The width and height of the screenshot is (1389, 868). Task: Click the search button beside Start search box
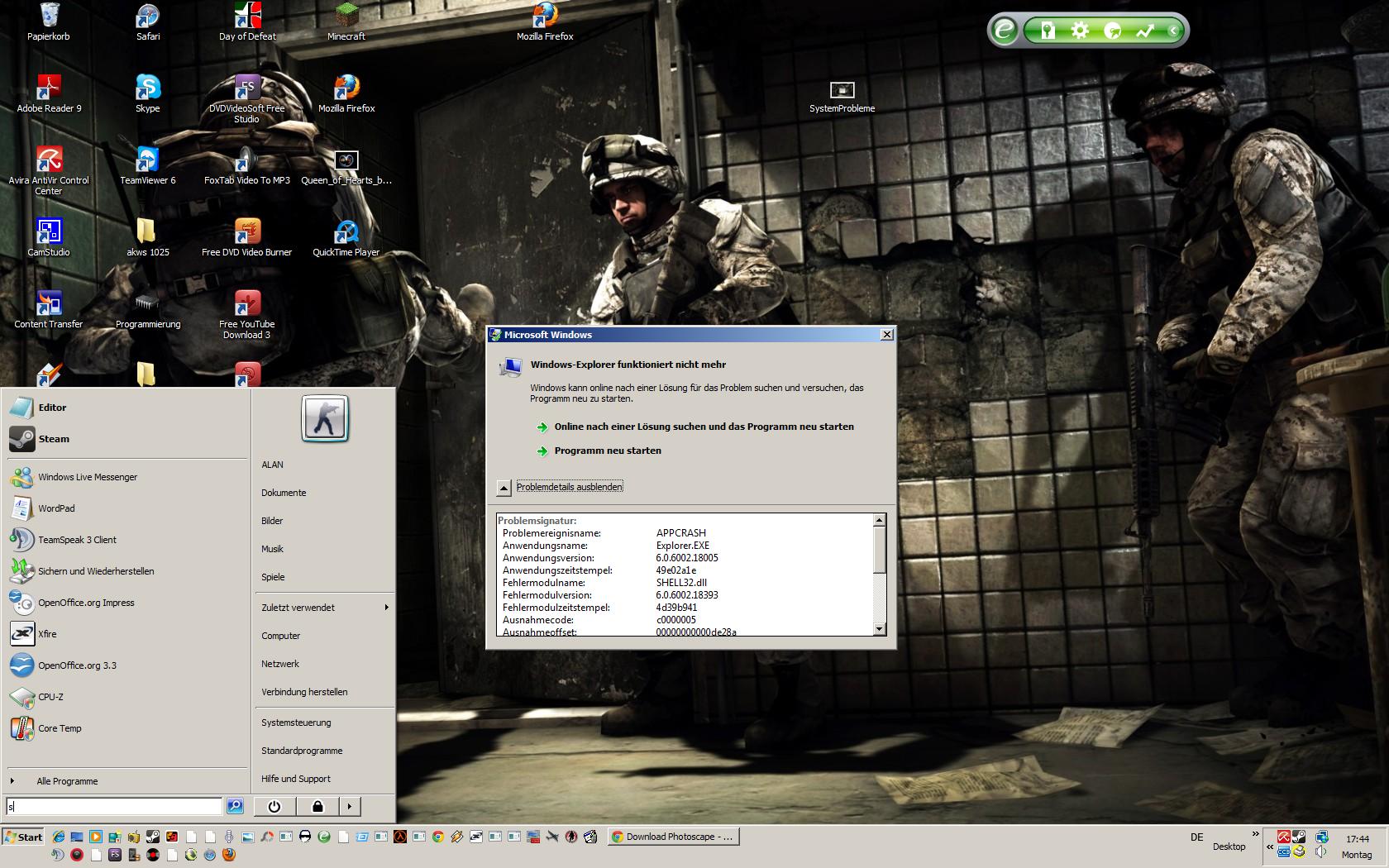[235, 806]
